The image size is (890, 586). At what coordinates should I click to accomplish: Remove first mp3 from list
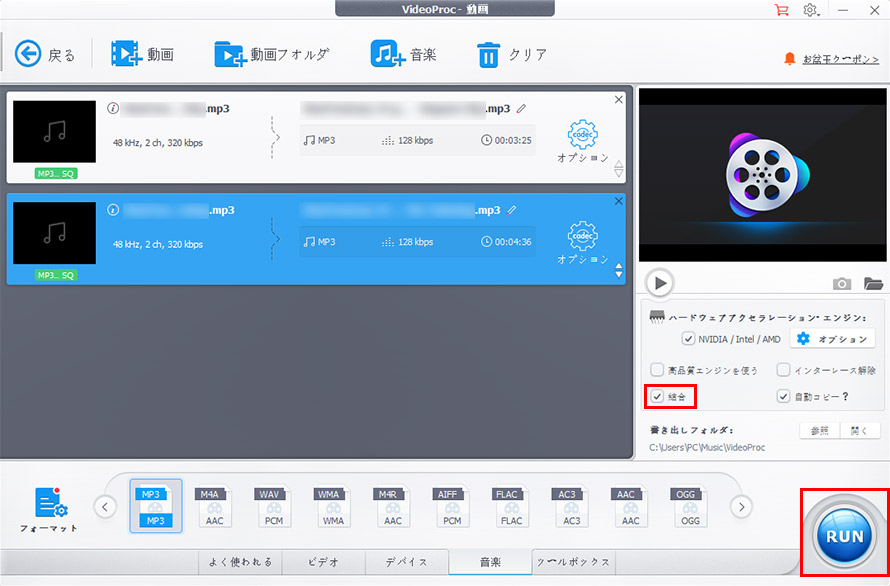click(x=619, y=99)
